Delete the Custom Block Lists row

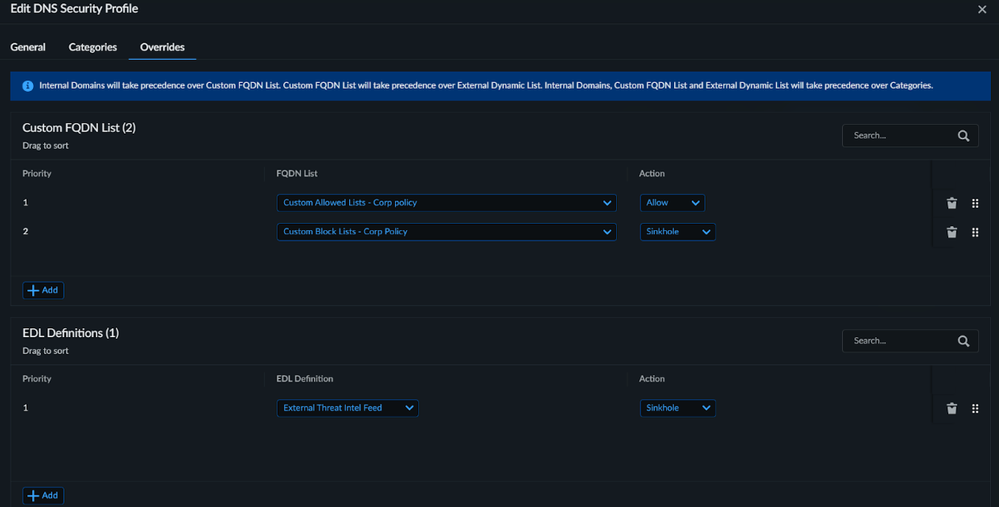tap(951, 232)
